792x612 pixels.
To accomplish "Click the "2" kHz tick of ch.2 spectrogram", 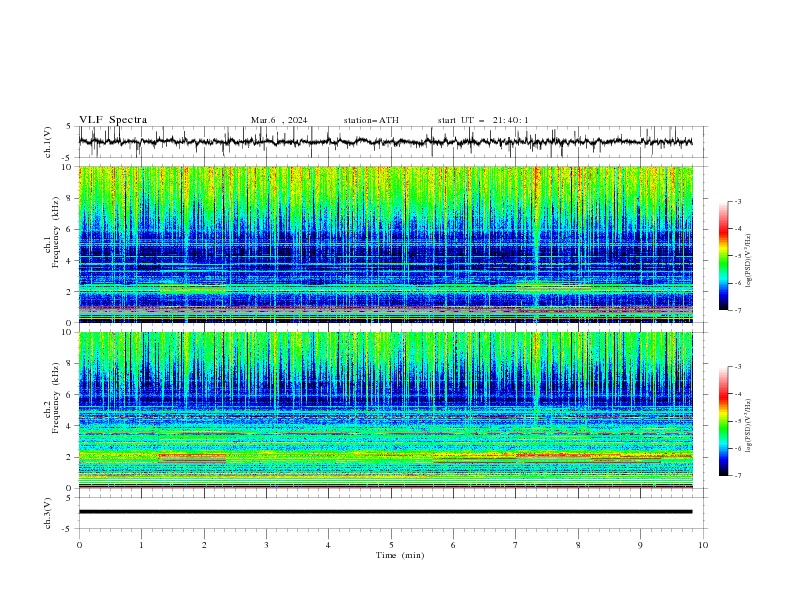I will pos(71,457).
